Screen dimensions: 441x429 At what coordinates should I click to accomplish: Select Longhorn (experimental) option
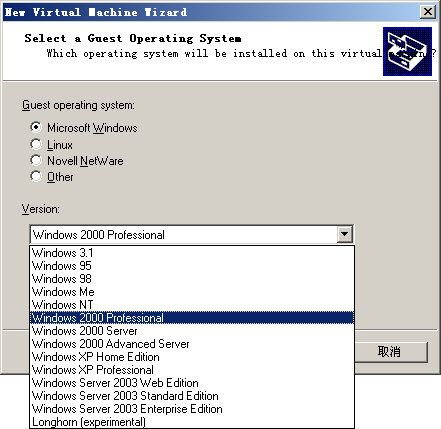pos(192,422)
